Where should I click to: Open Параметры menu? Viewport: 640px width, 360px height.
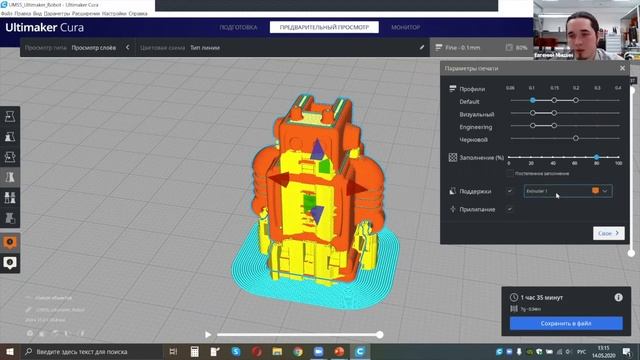point(57,13)
